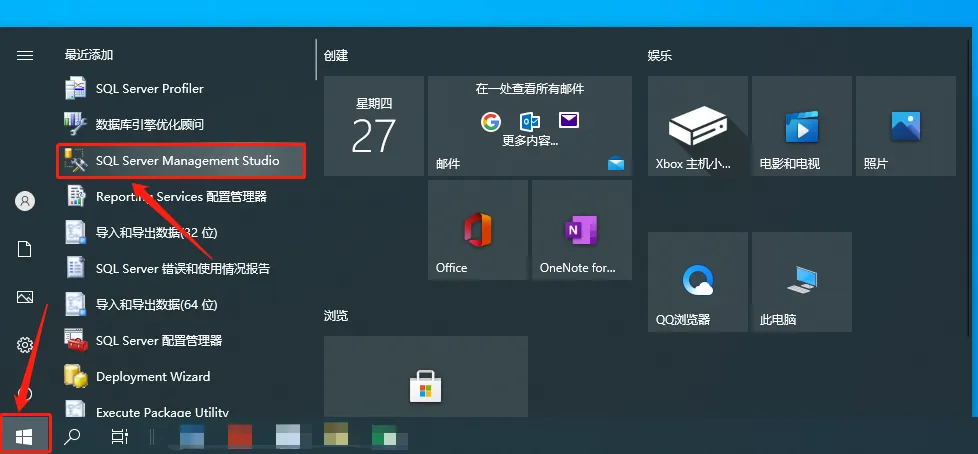Open Xbox 主机小... tile

click(698, 126)
